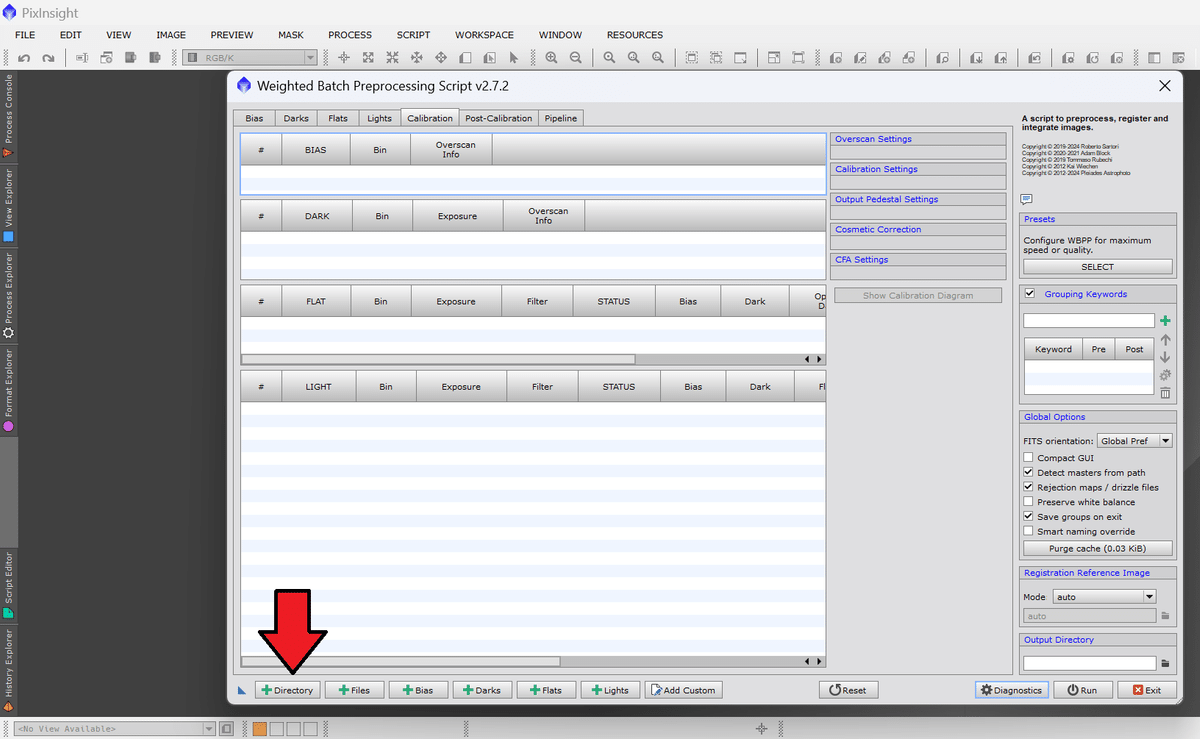Open the No View Available dropdown
The width and height of the screenshot is (1200, 739).
coord(113,729)
